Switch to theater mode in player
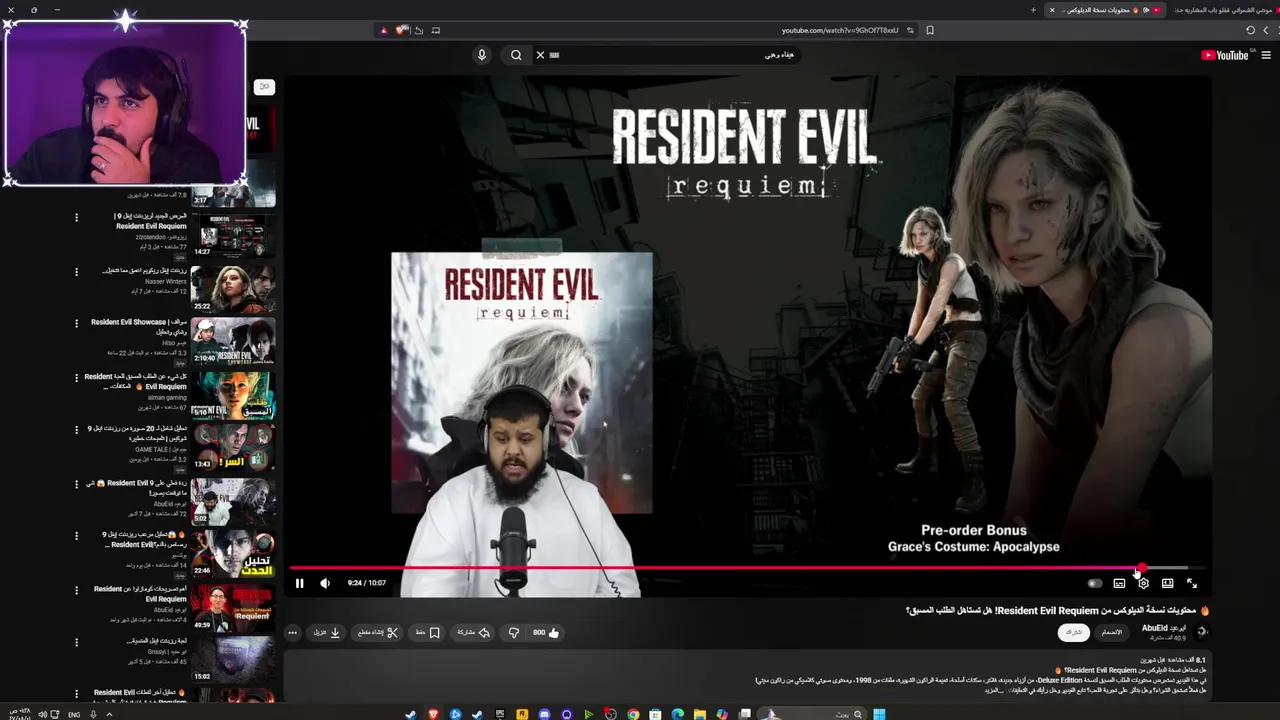Image resolution: width=1280 pixels, height=720 pixels. (x=1167, y=583)
